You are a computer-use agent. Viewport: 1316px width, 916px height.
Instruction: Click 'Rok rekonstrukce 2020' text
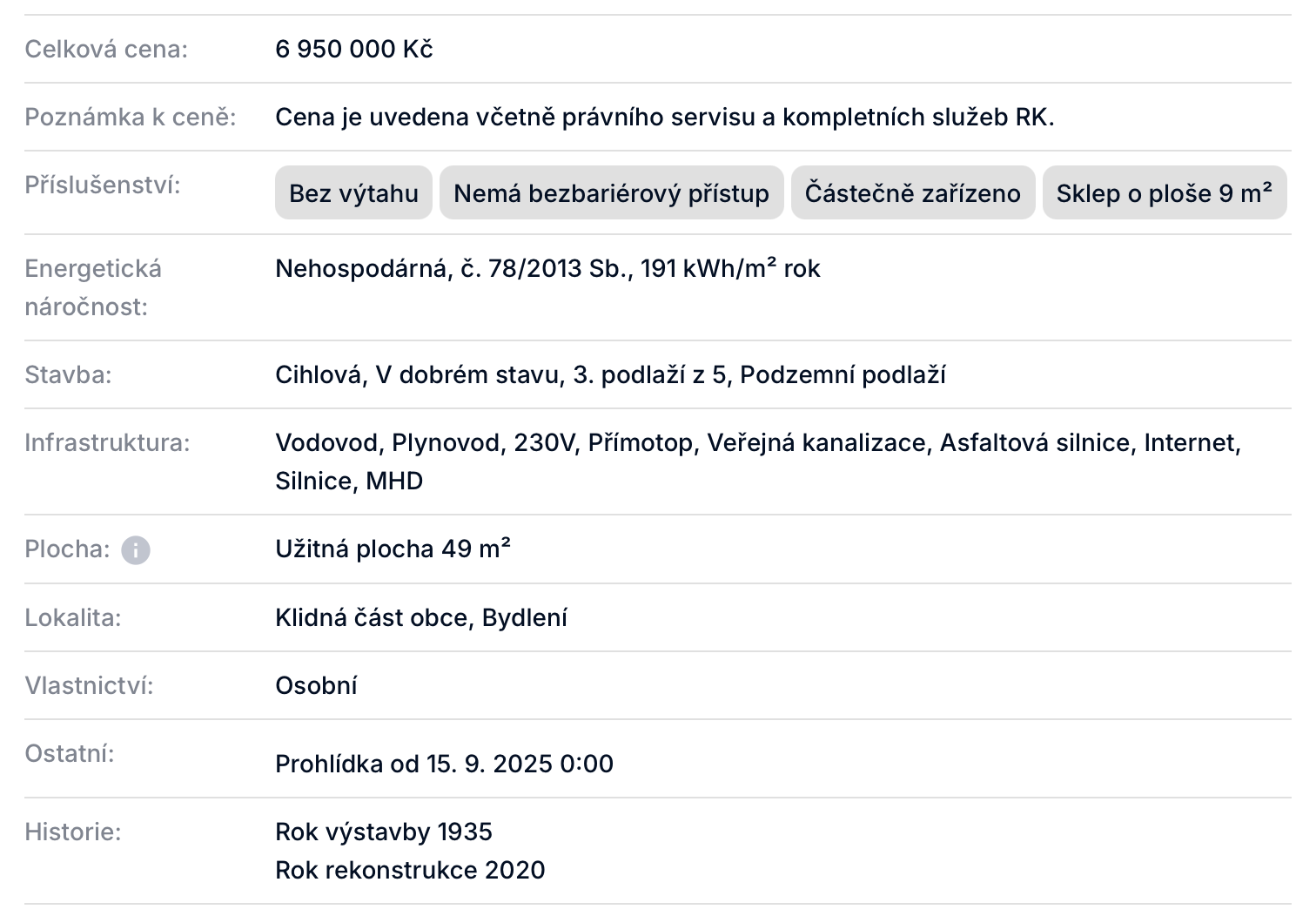(x=410, y=870)
